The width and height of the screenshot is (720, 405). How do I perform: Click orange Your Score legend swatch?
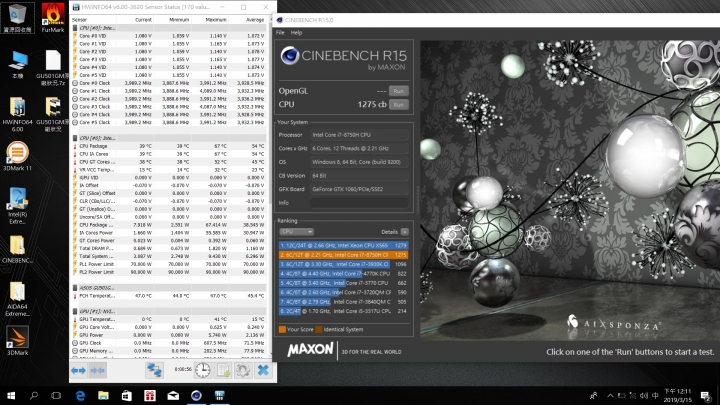point(282,329)
